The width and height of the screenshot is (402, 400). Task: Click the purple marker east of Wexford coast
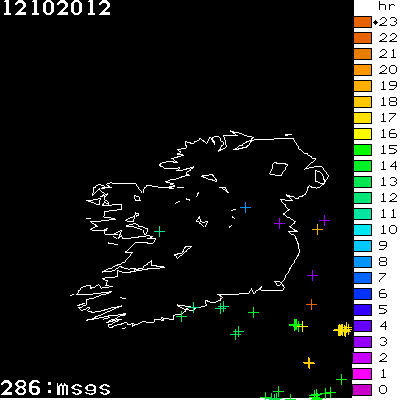click(x=312, y=276)
